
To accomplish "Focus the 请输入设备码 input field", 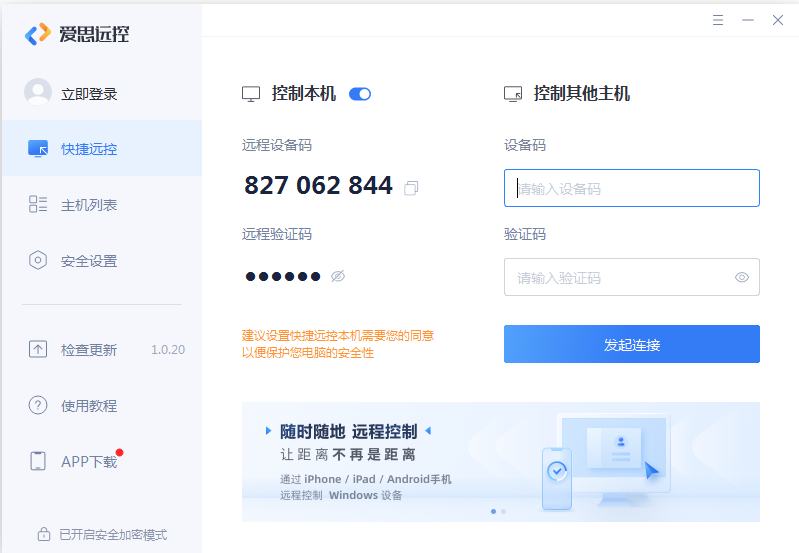I will coord(632,188).
